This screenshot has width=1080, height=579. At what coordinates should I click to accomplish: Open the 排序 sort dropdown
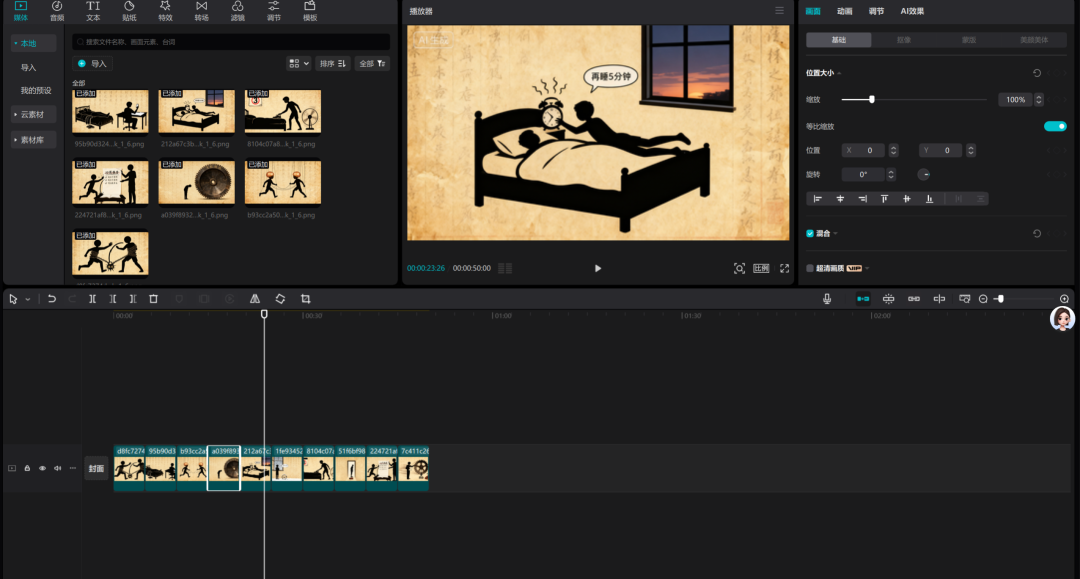coord(333,63)
